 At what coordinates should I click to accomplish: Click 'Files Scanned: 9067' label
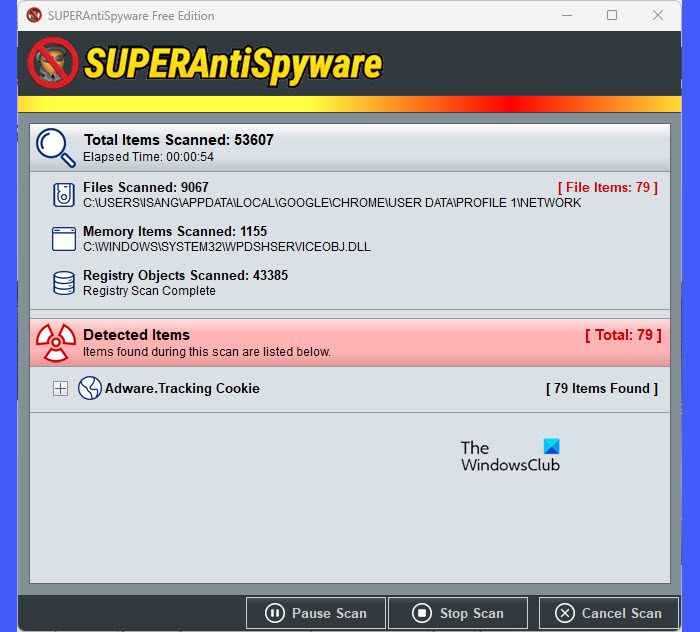pos(146,187)
